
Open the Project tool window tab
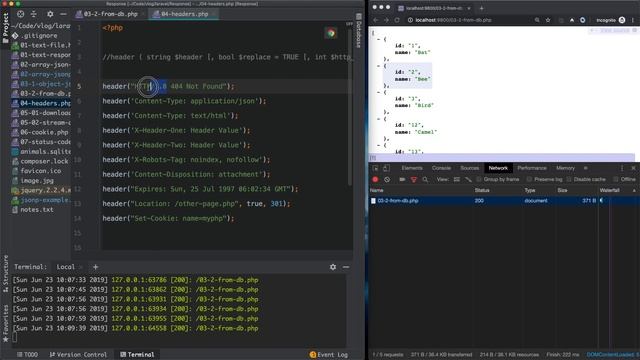tap(5, 29)
